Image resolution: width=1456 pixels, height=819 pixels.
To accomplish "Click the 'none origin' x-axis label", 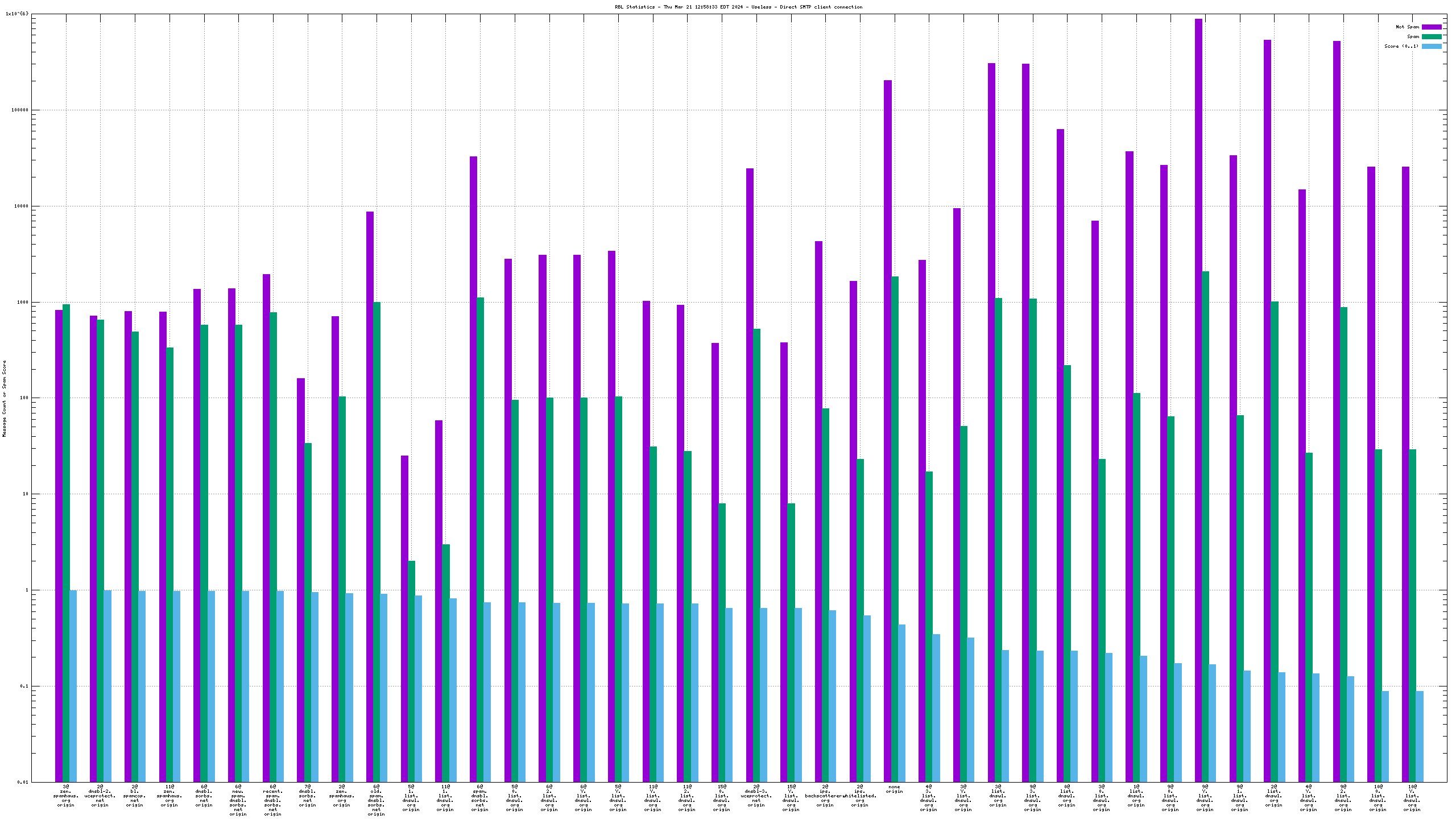I will tap(894, 789).
